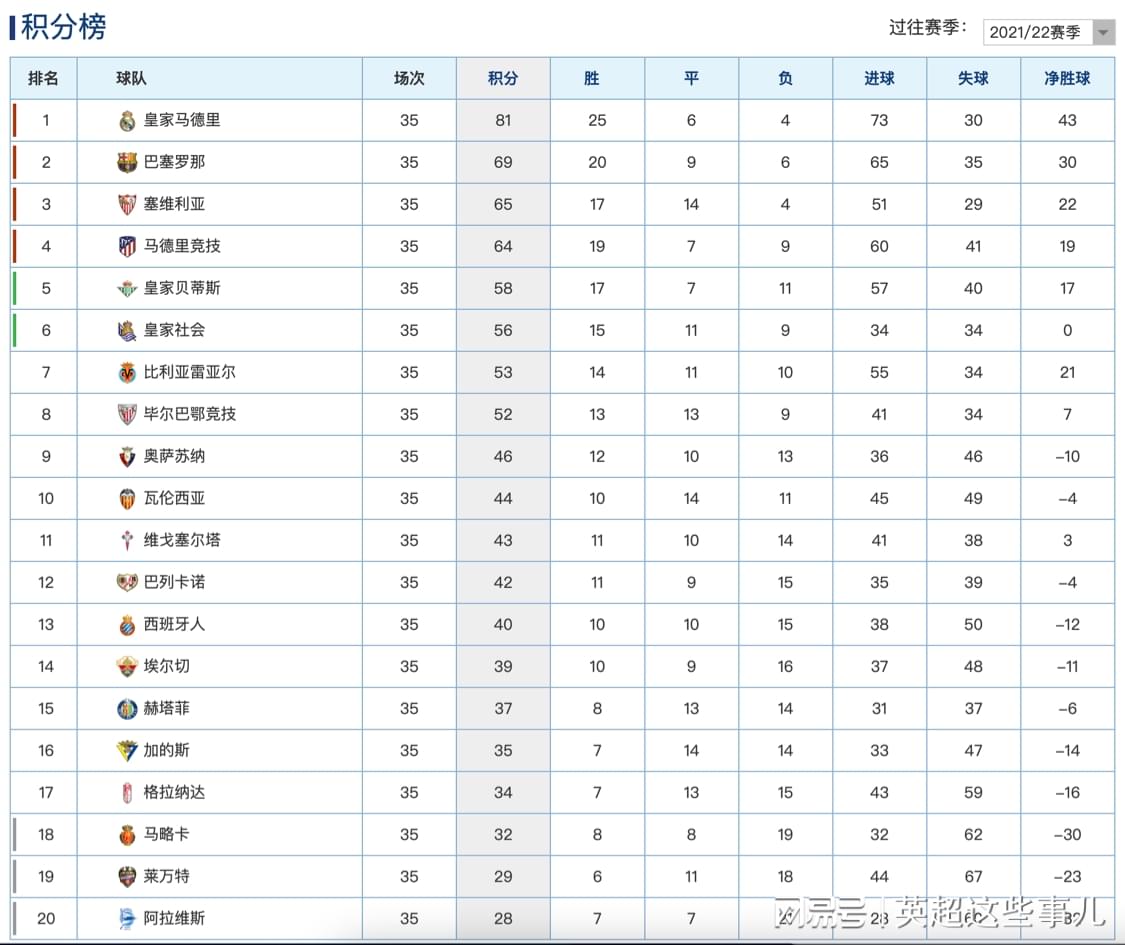Screen dimensions: 1125x945
Task: Click the Real Madrid crest icon
Action: tap(127, 121)
